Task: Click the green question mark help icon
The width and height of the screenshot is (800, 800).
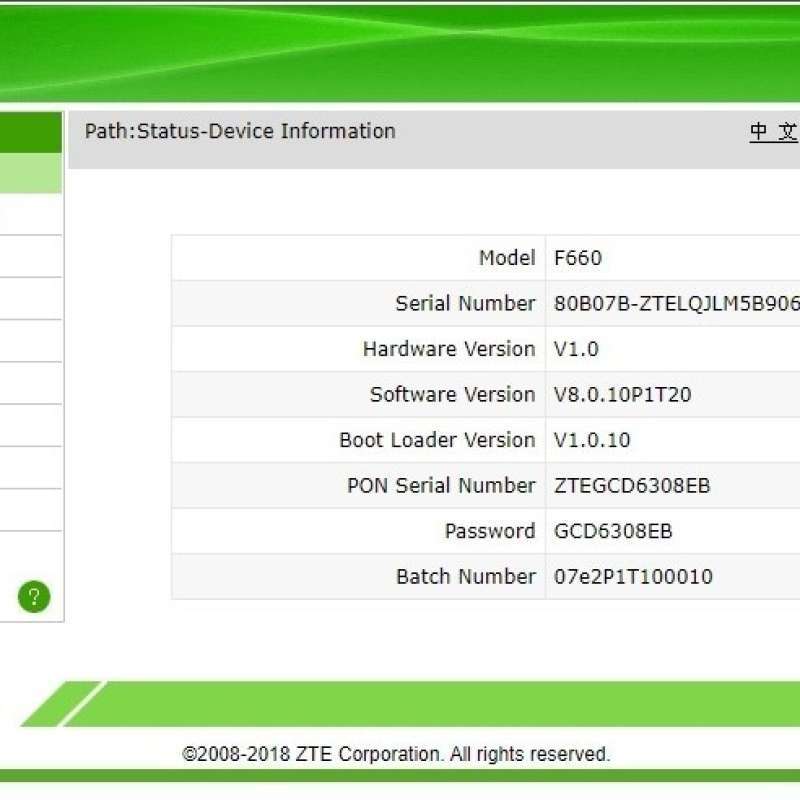Action: 33,597
